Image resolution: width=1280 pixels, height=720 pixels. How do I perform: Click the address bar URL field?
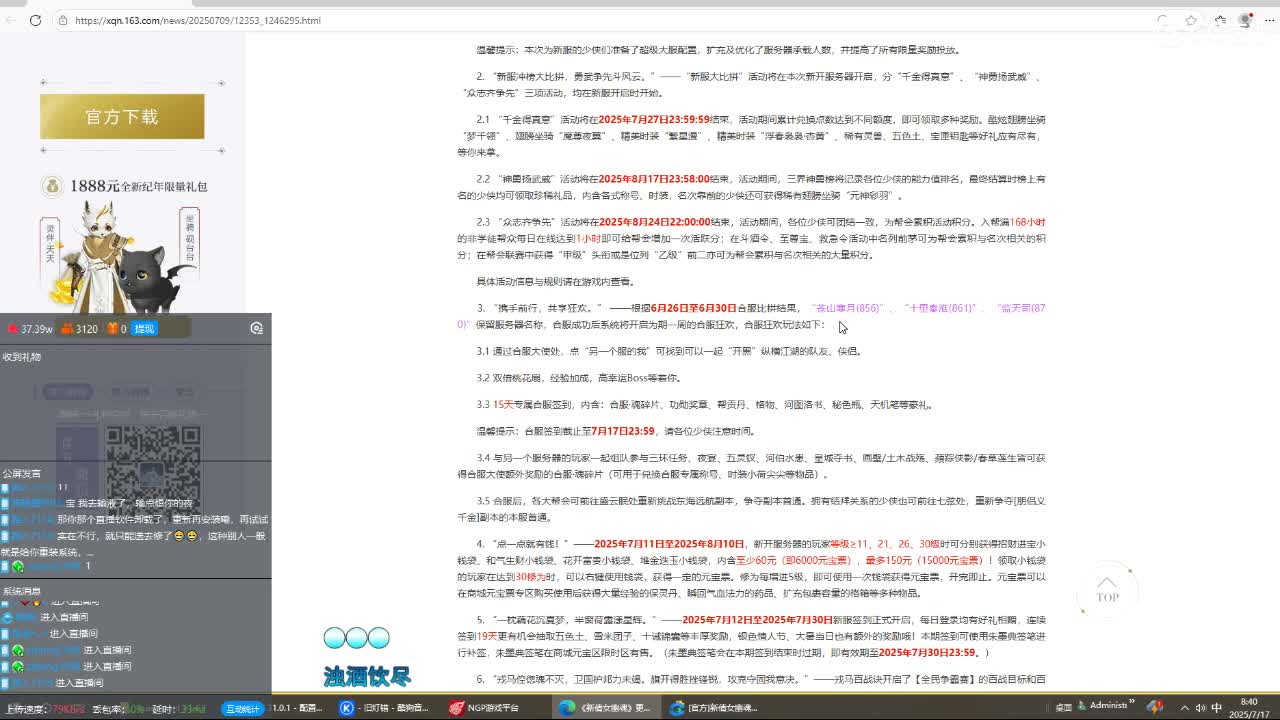(600, 20)
